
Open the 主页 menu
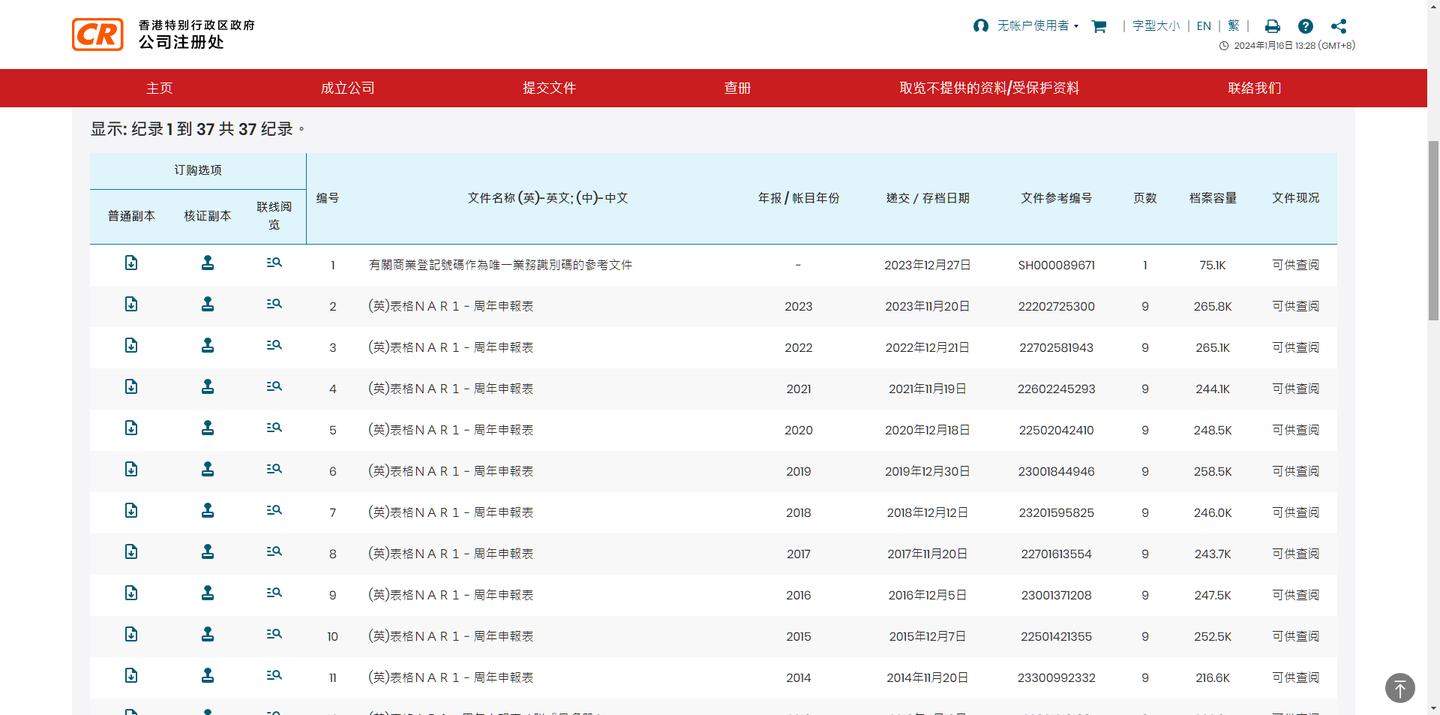click(x=159, y=88)
